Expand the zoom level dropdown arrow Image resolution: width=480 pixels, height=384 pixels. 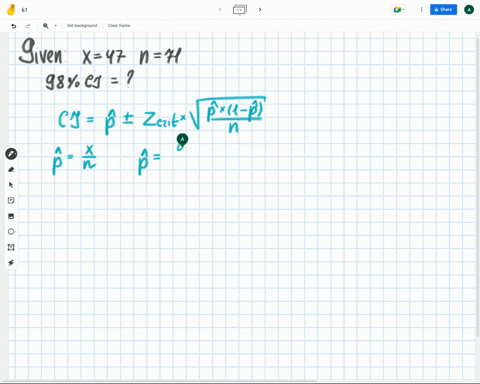56,26
